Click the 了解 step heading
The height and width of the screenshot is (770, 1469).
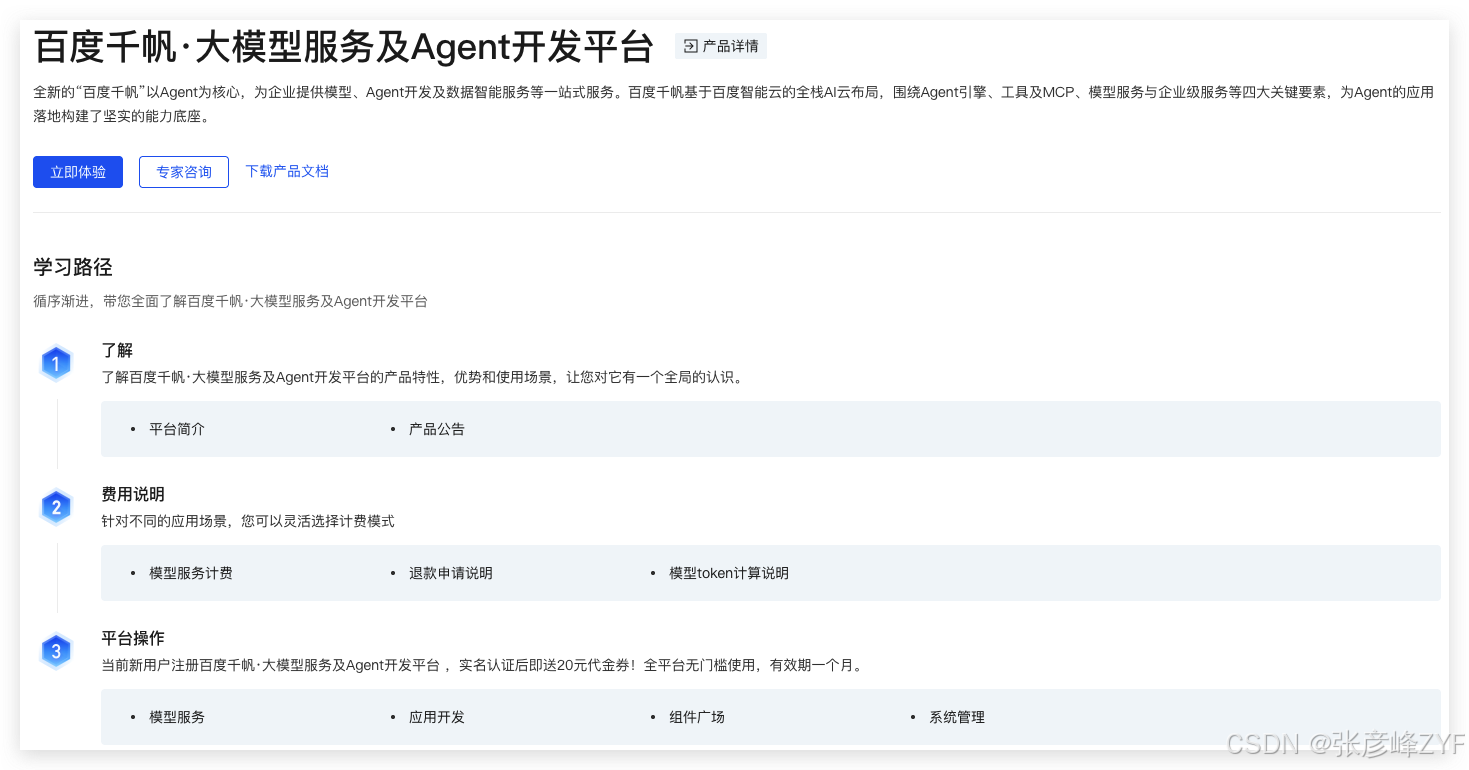click(117, 350)
